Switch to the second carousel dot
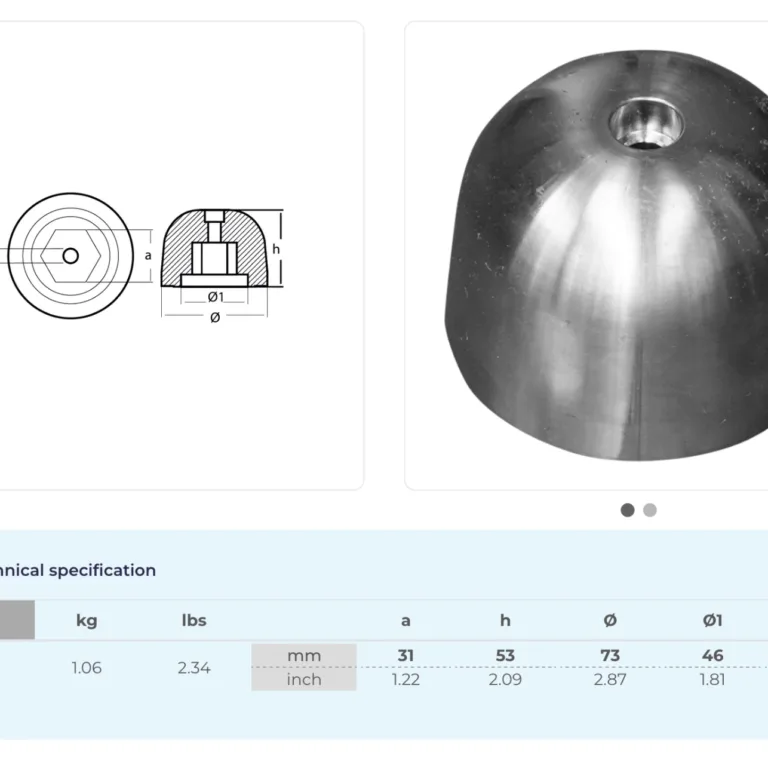Screen dimensions: 768x768 coord(650,510)
